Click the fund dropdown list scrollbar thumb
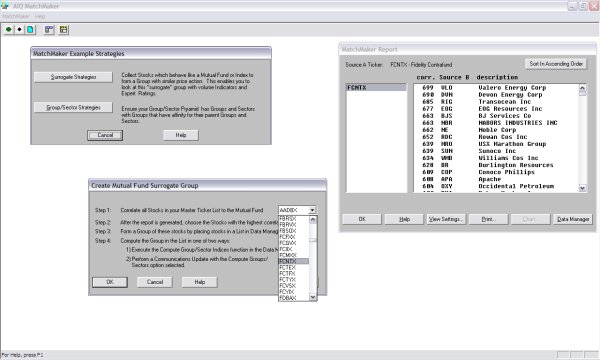 [313, 240]
